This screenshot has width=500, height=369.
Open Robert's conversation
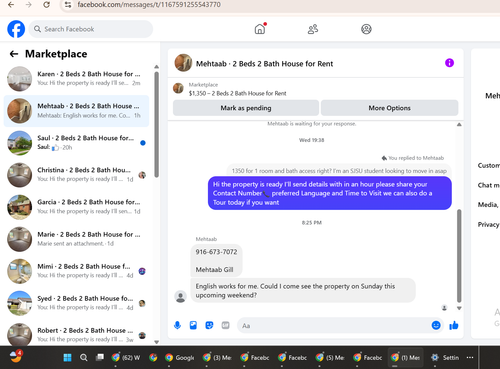tap(76, 334)
